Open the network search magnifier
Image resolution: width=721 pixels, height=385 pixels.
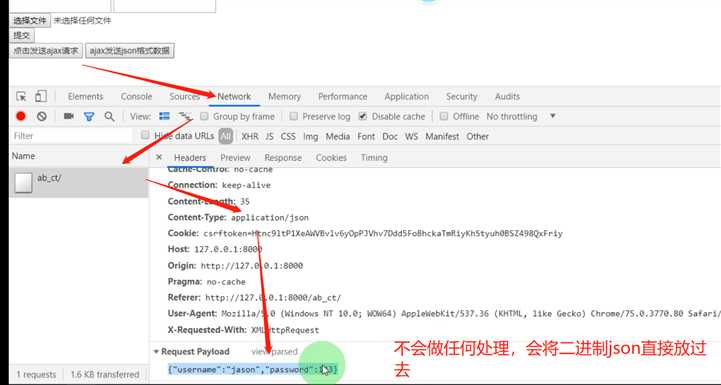point(109,116)
